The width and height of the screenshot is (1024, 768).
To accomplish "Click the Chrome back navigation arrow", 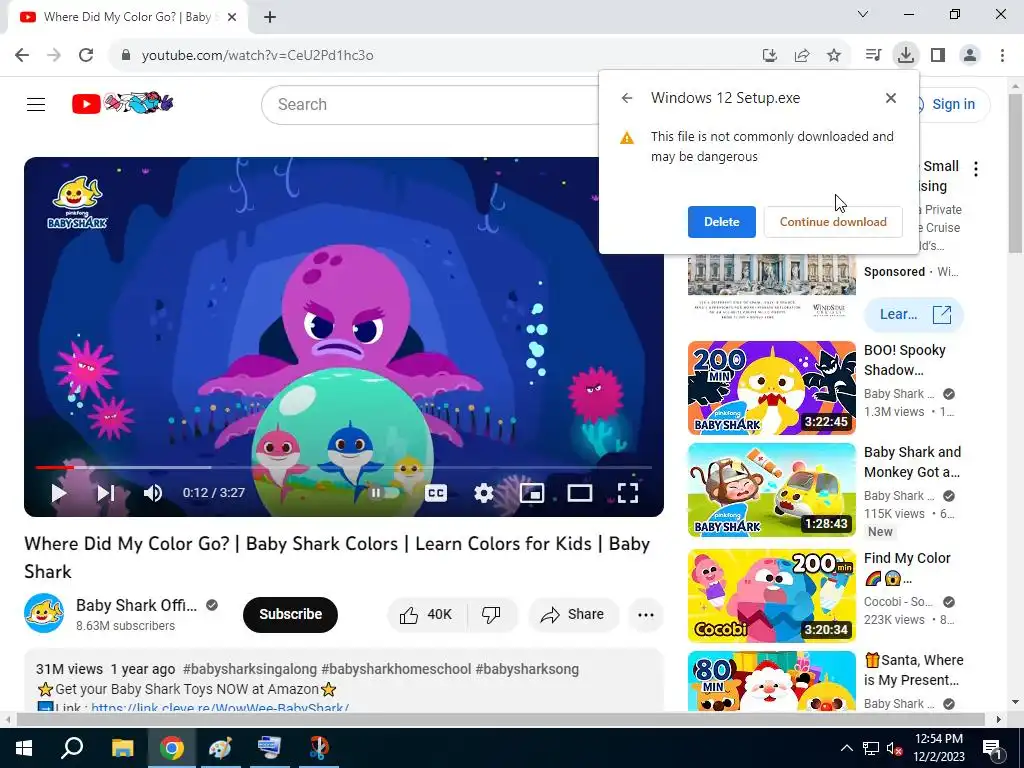I will [x=22, y=55].
